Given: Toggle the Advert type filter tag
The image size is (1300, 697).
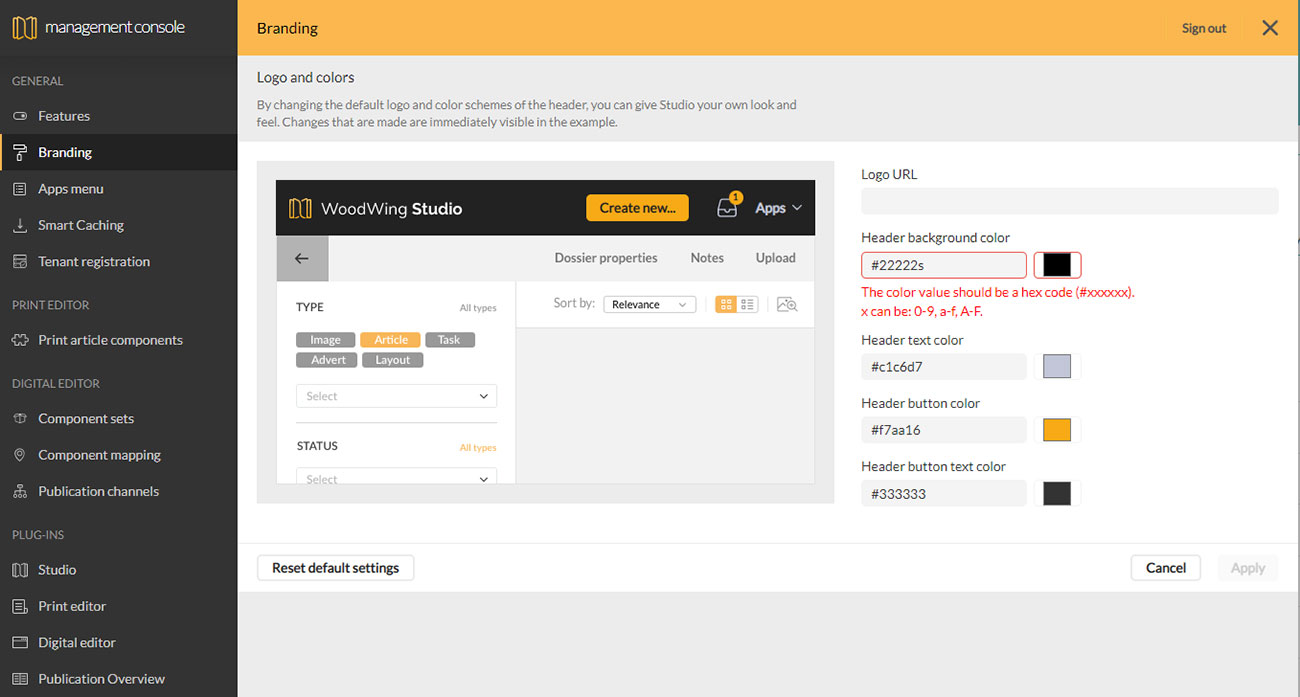Looking at the screenshot, I should [x=328, y=360].
